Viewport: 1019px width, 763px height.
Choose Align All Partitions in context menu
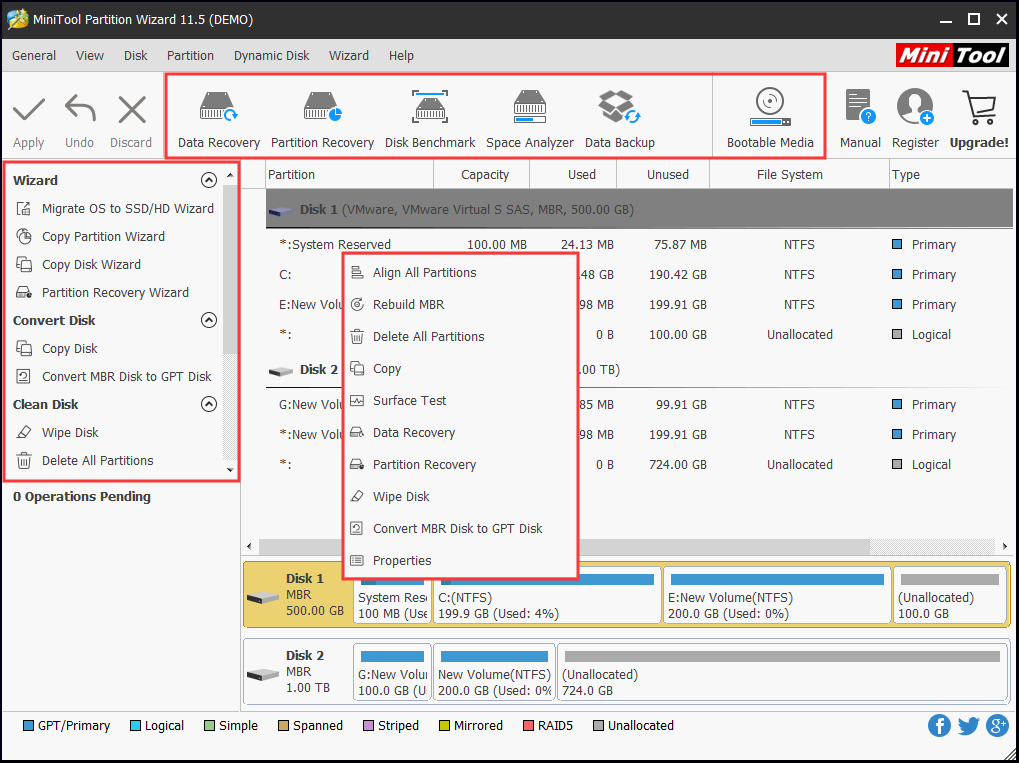coord(460,272)
